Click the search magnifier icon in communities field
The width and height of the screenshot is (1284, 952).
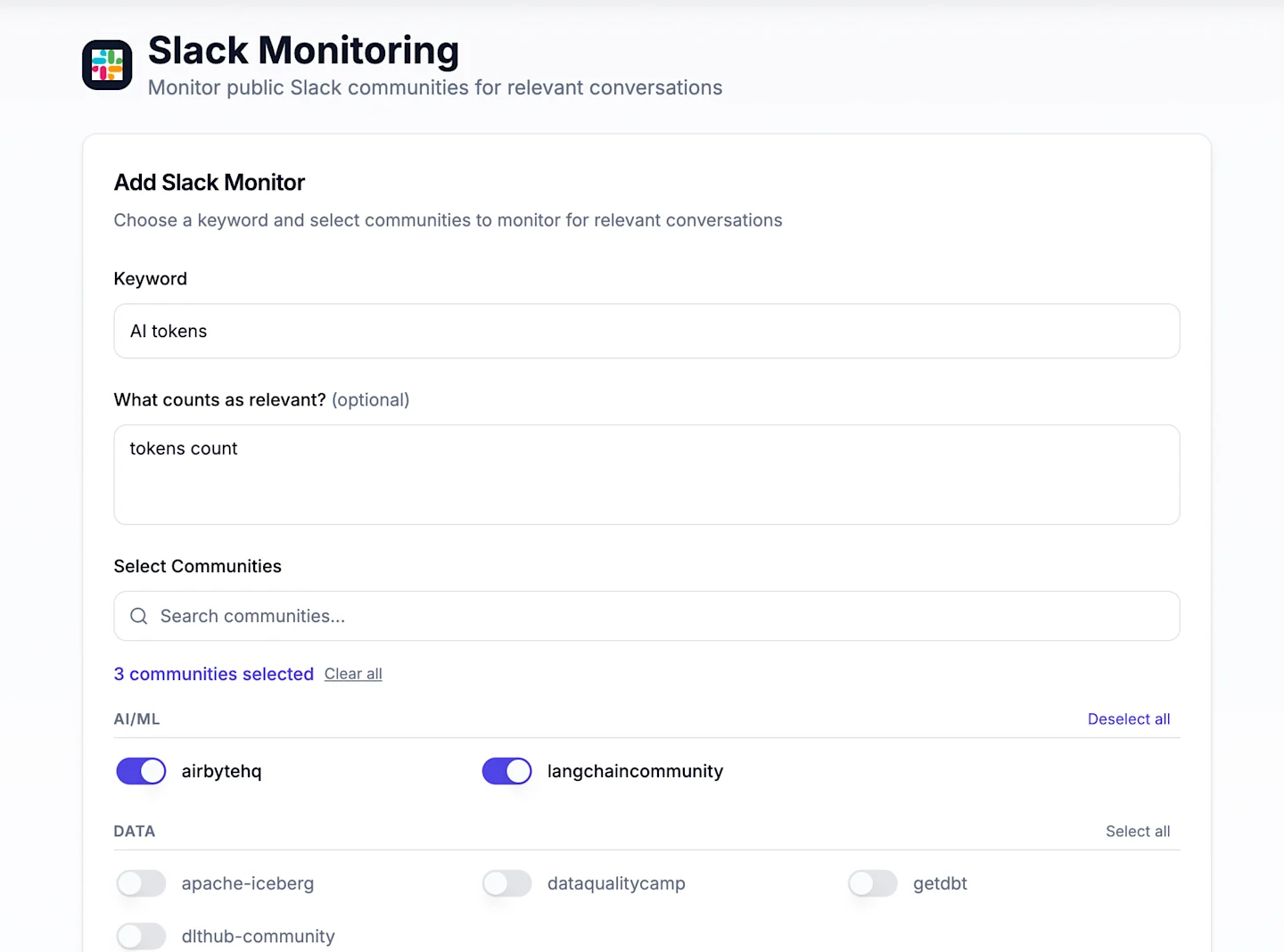[139, 616]
